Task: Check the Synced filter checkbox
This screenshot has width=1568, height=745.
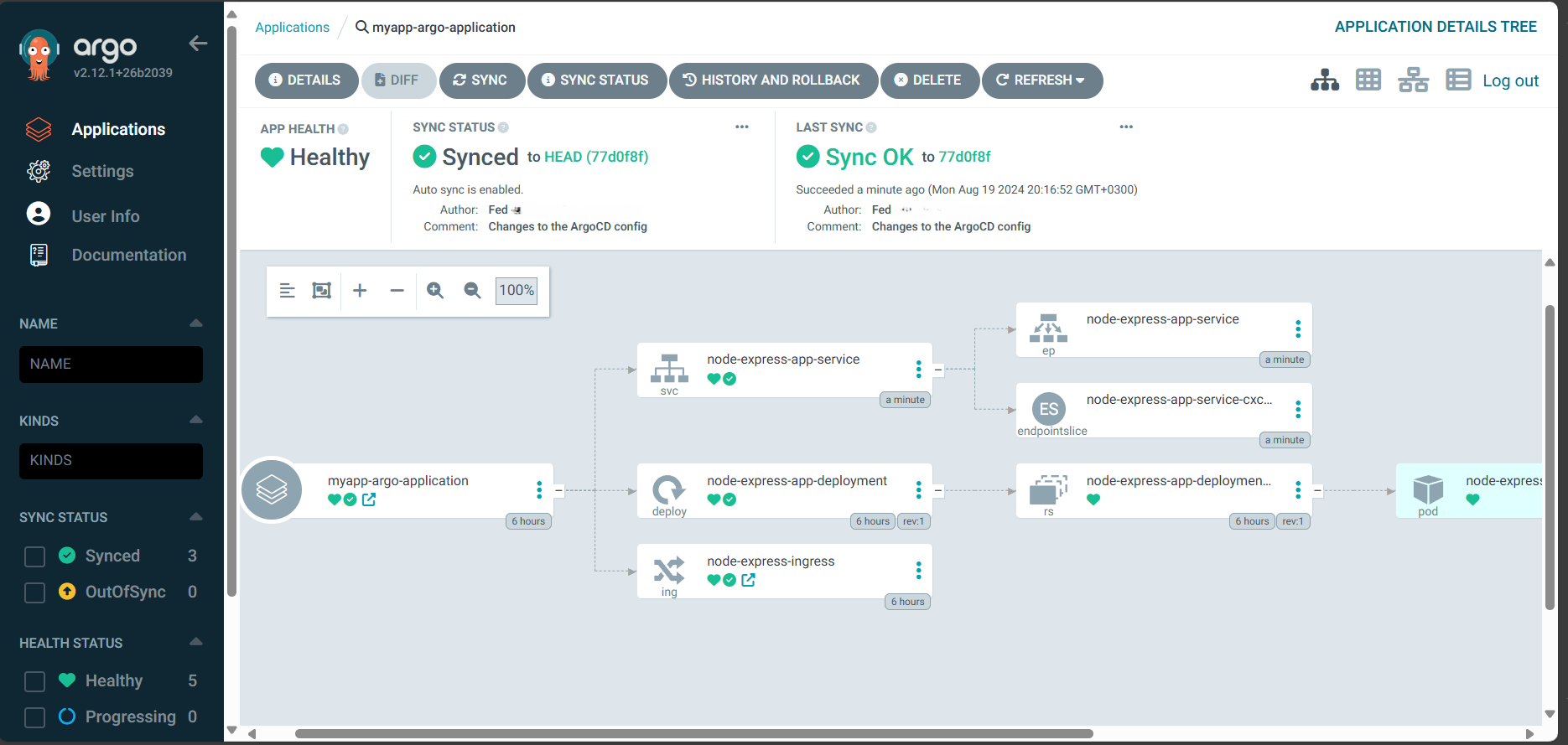Action: 34,556
